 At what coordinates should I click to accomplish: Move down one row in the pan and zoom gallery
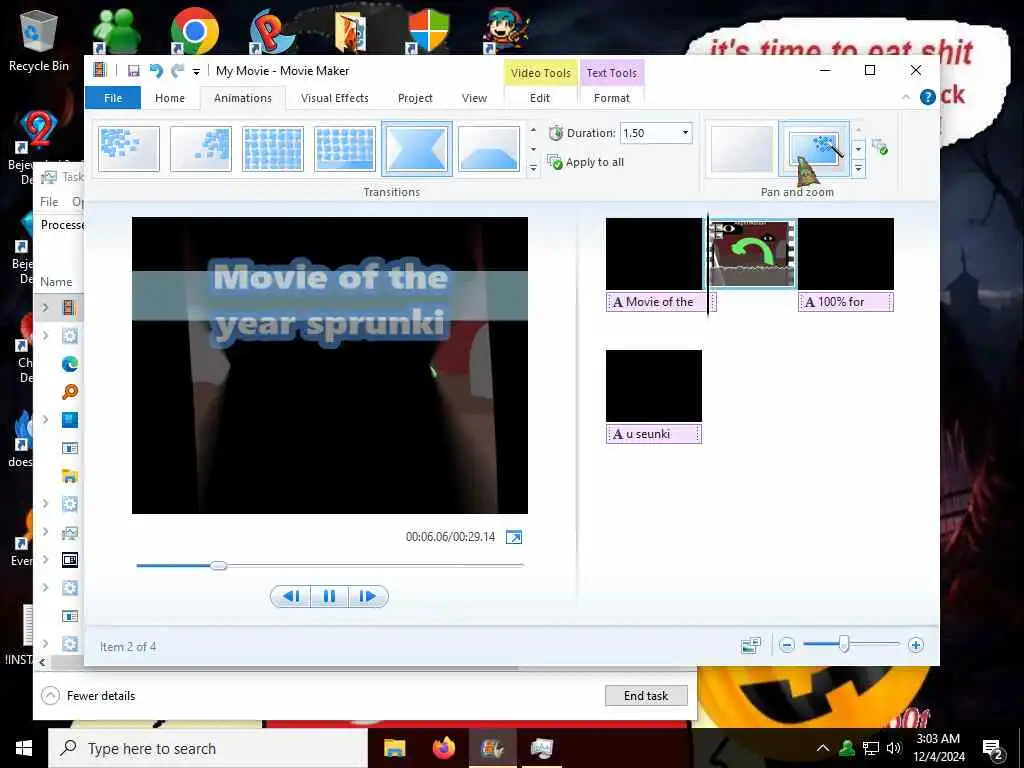858,149
